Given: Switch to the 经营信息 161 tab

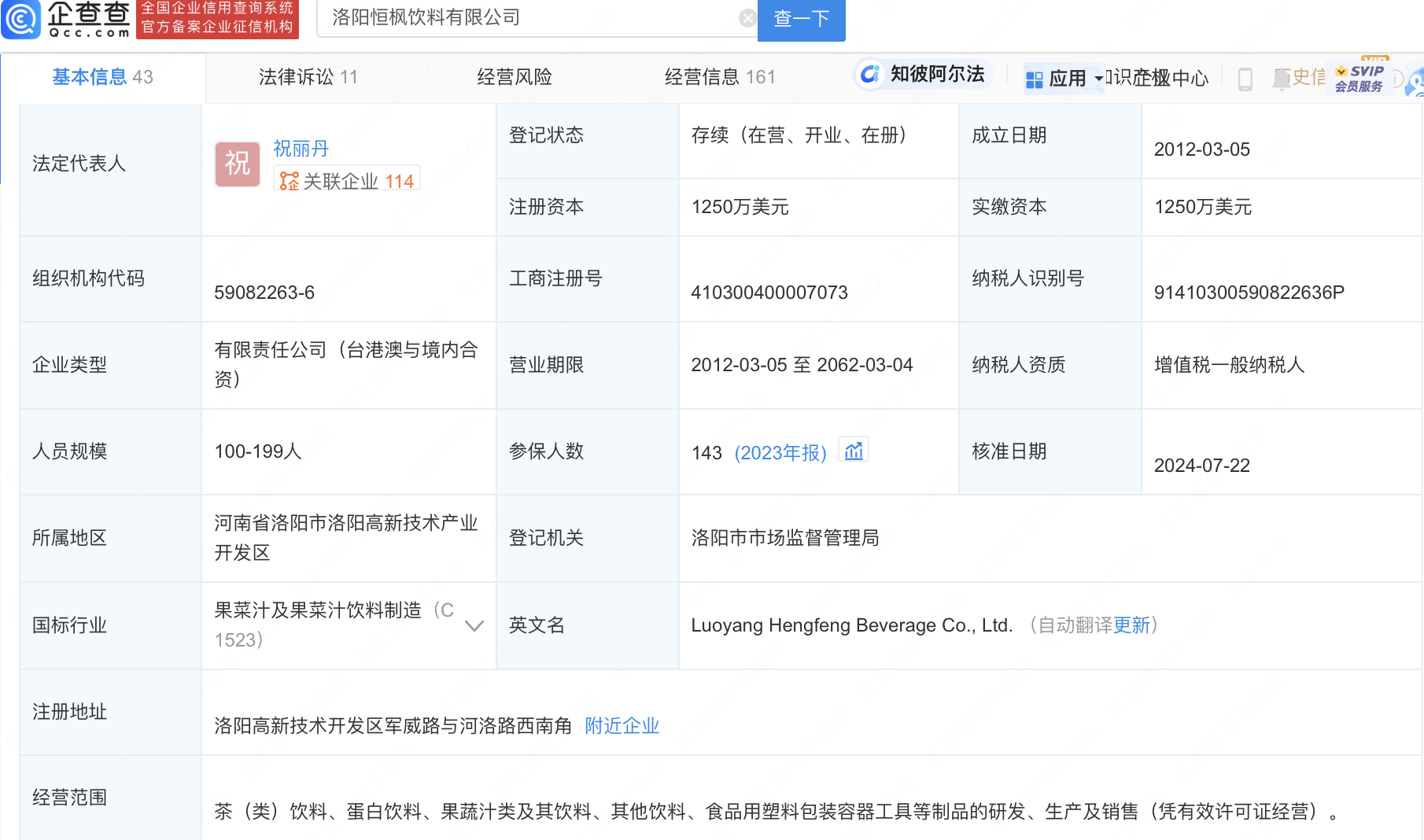Looking at the screenshot, I should 720,77.
